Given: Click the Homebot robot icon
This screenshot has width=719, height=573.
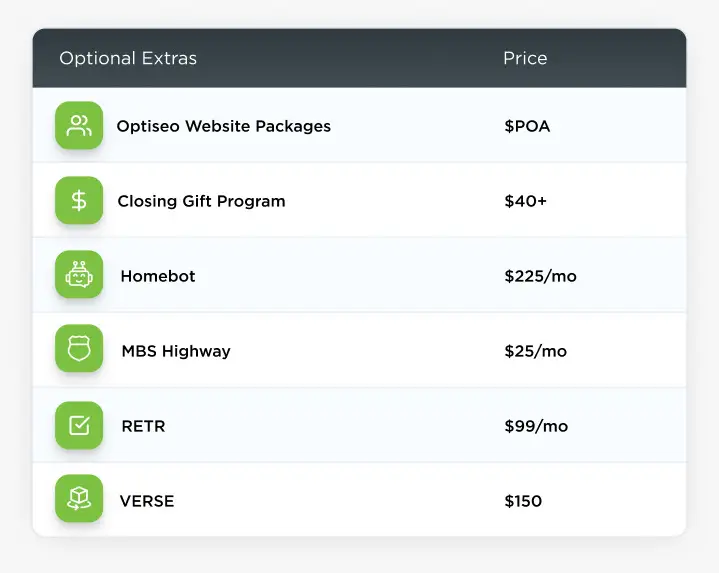Looking at the screenshot, I should 79,276.
